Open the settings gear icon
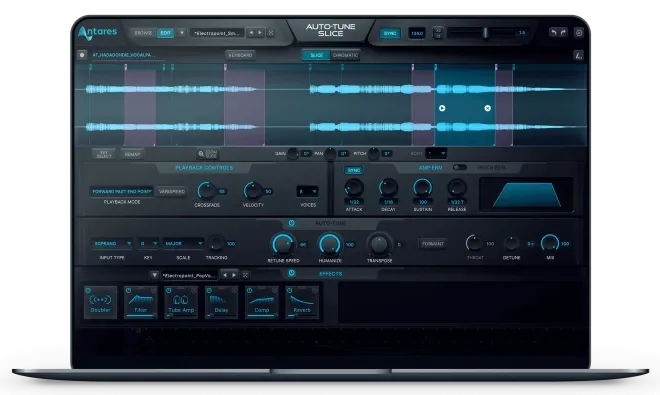Viewport: 660px width, 395px height. [579, 33]
